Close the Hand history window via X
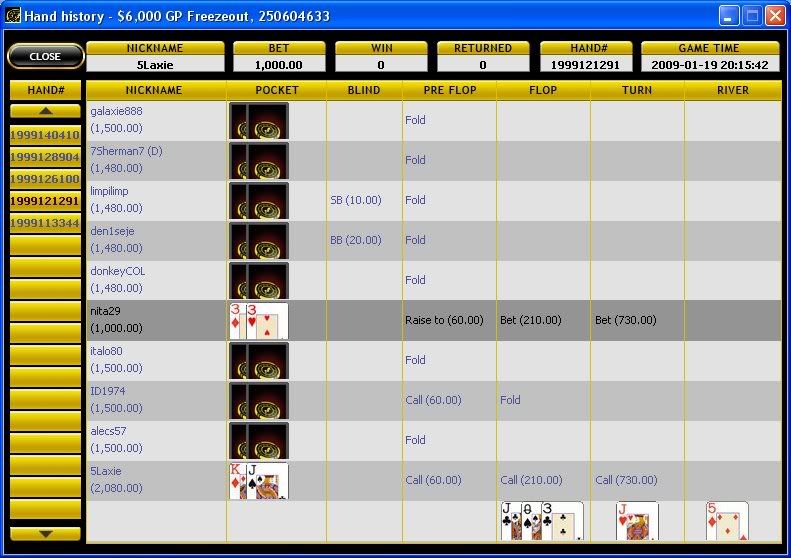The width and height of the screenshot is (791, 558). pyautogui.click(x=775, y=16)
